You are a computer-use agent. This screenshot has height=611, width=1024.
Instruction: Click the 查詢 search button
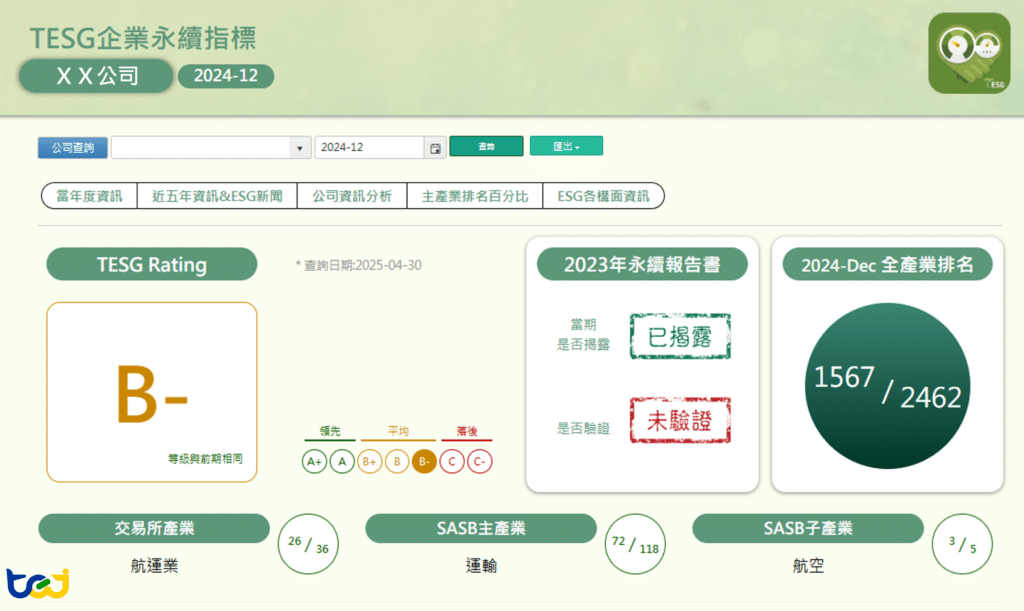coord(486,146)
